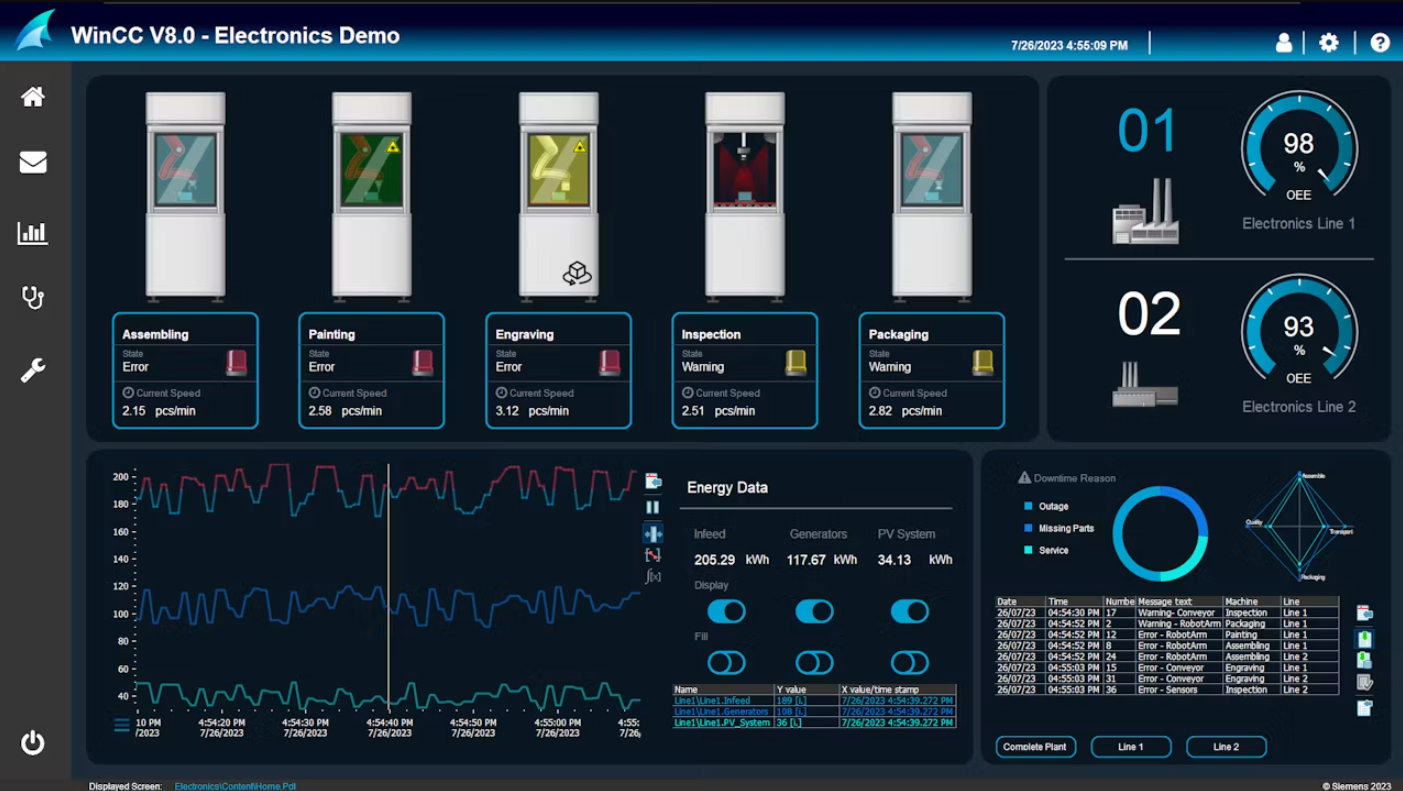1403x791 pixels.
Task: Enable Infeed Fill toggle
Action: [727, 662]
